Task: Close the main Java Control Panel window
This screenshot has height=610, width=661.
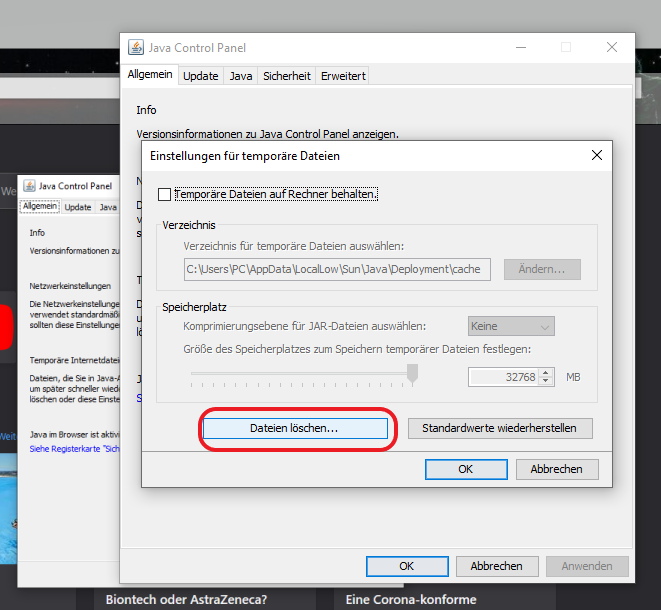Action: pyautogui.click(x=612, y=47)
